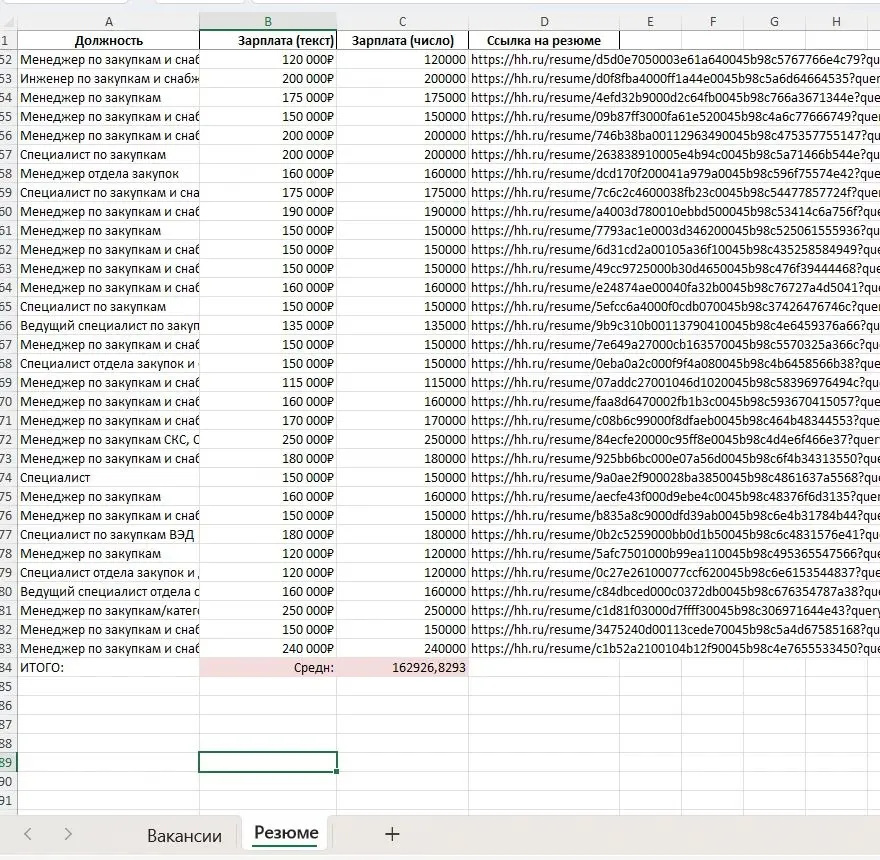
Task: Add a new sheet with the plus button
Action: pyautogui.click(x=392, y=834)
